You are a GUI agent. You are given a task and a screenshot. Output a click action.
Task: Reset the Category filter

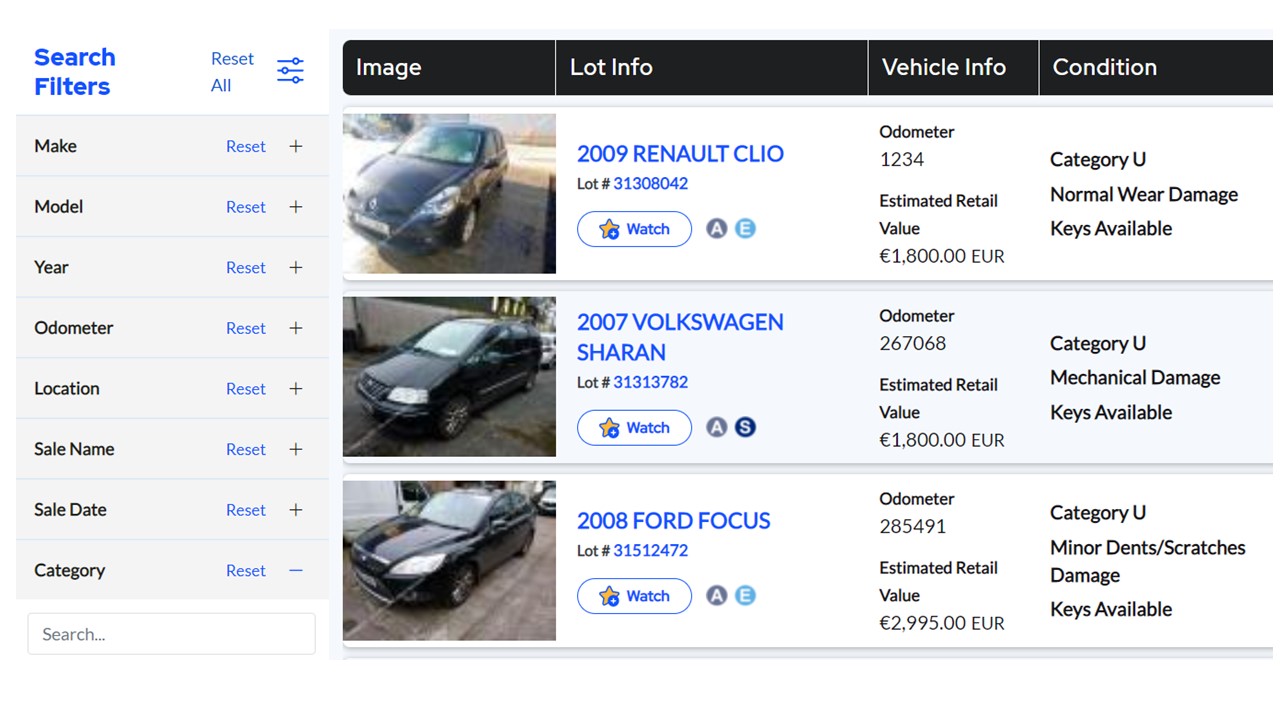point(246,570)
